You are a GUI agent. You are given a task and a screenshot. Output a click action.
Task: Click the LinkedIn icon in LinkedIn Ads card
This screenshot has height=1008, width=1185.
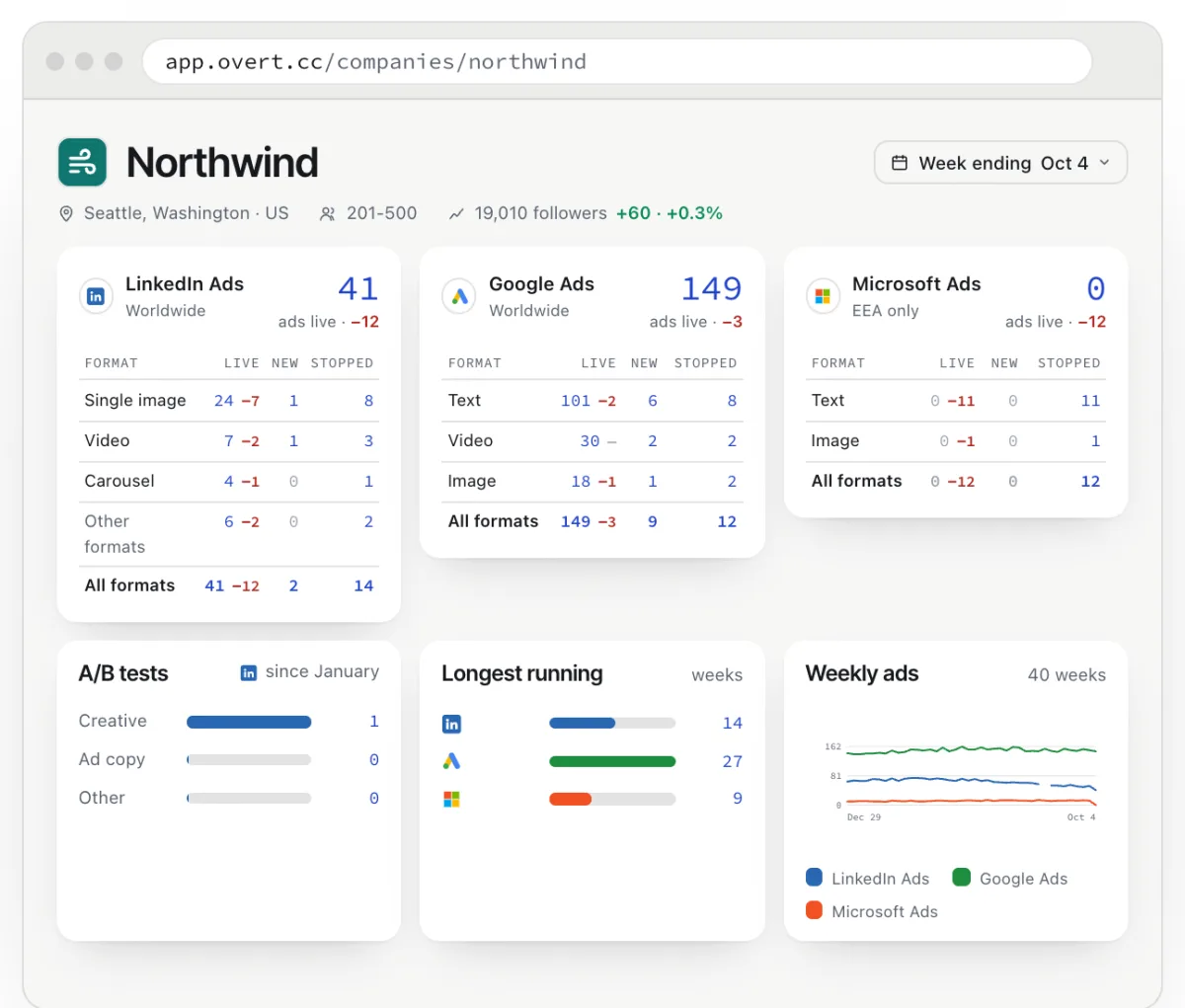[96, 296]
